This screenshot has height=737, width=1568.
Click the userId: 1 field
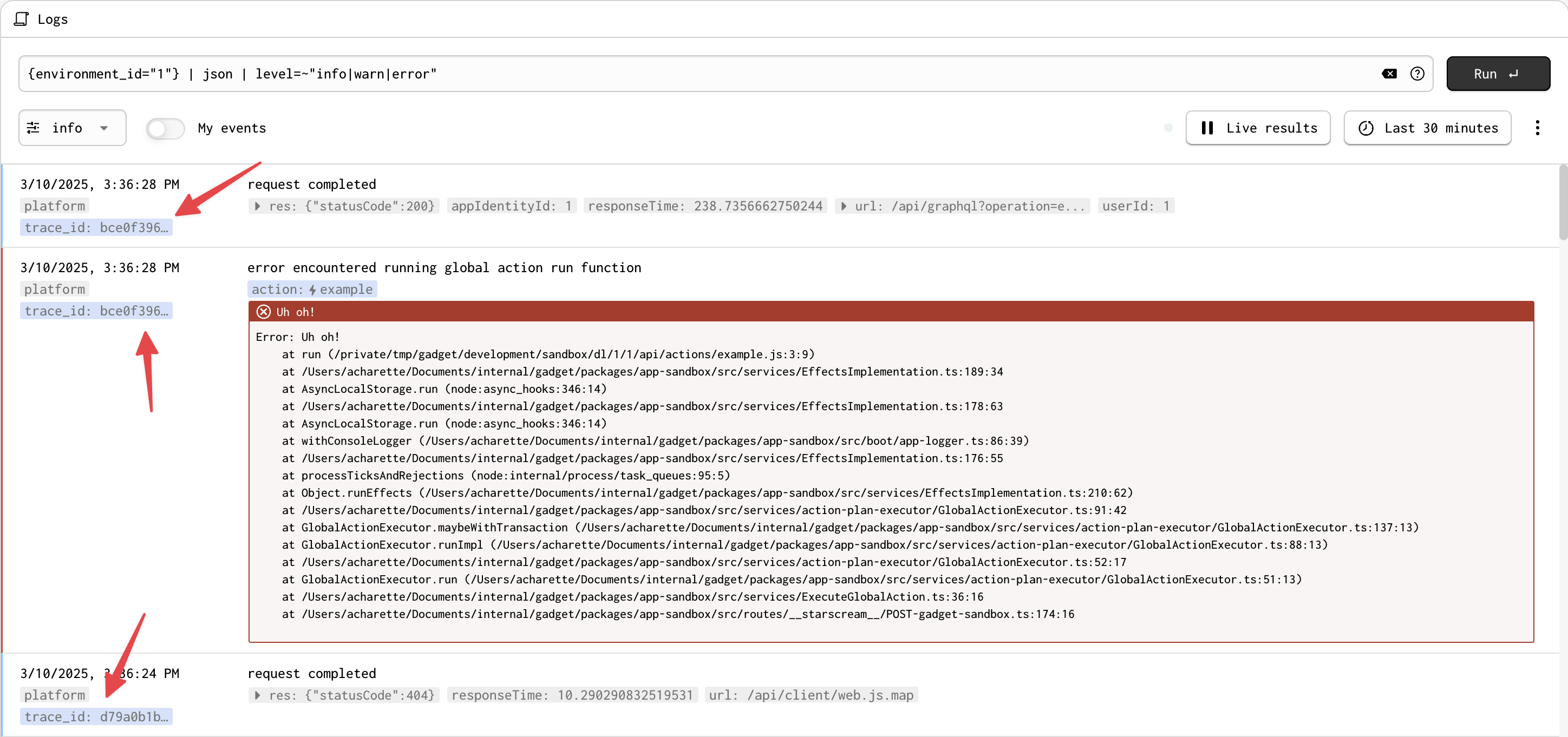pos(1136,206)
